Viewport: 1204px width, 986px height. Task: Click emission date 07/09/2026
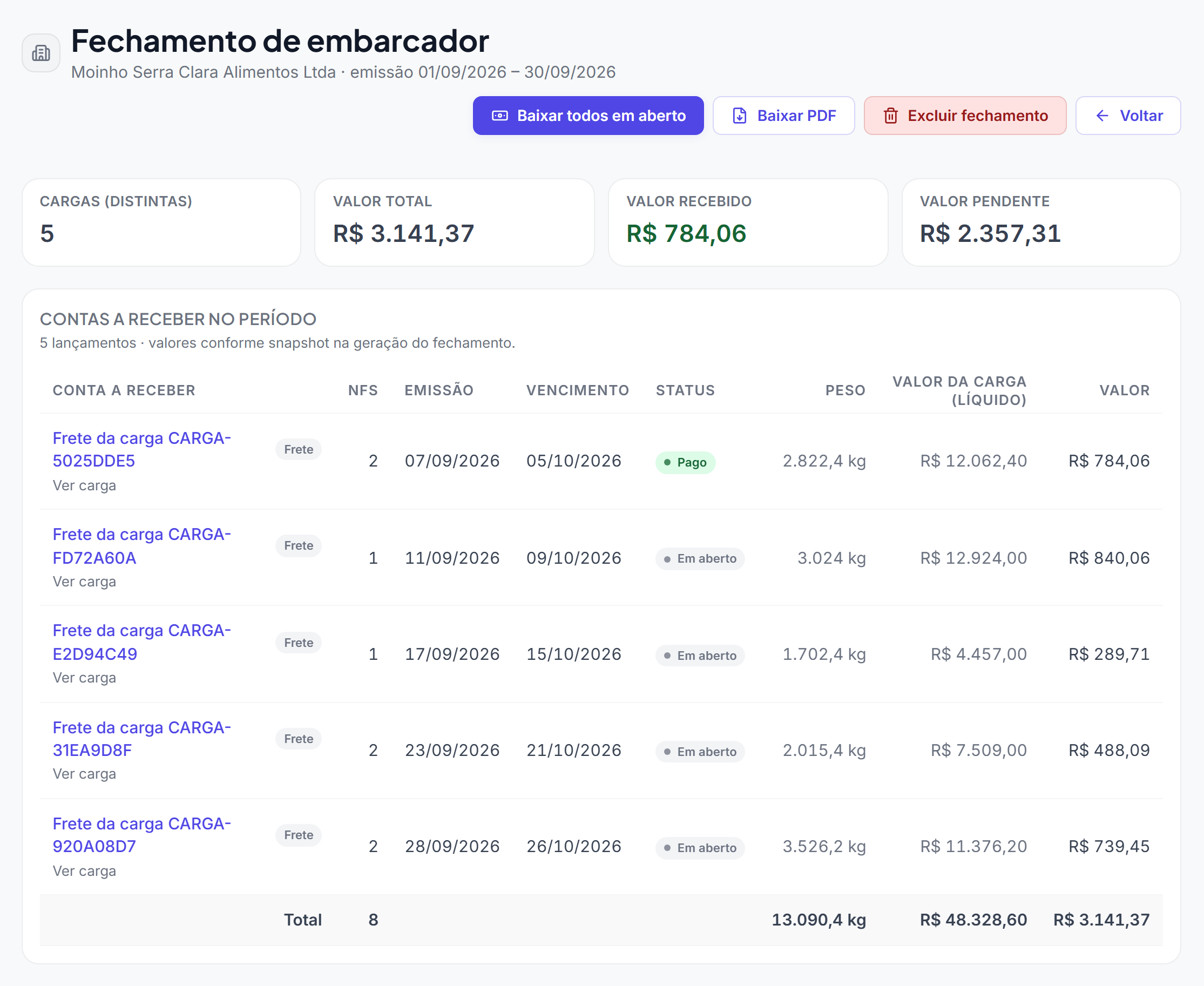click(x=452, y=461)
